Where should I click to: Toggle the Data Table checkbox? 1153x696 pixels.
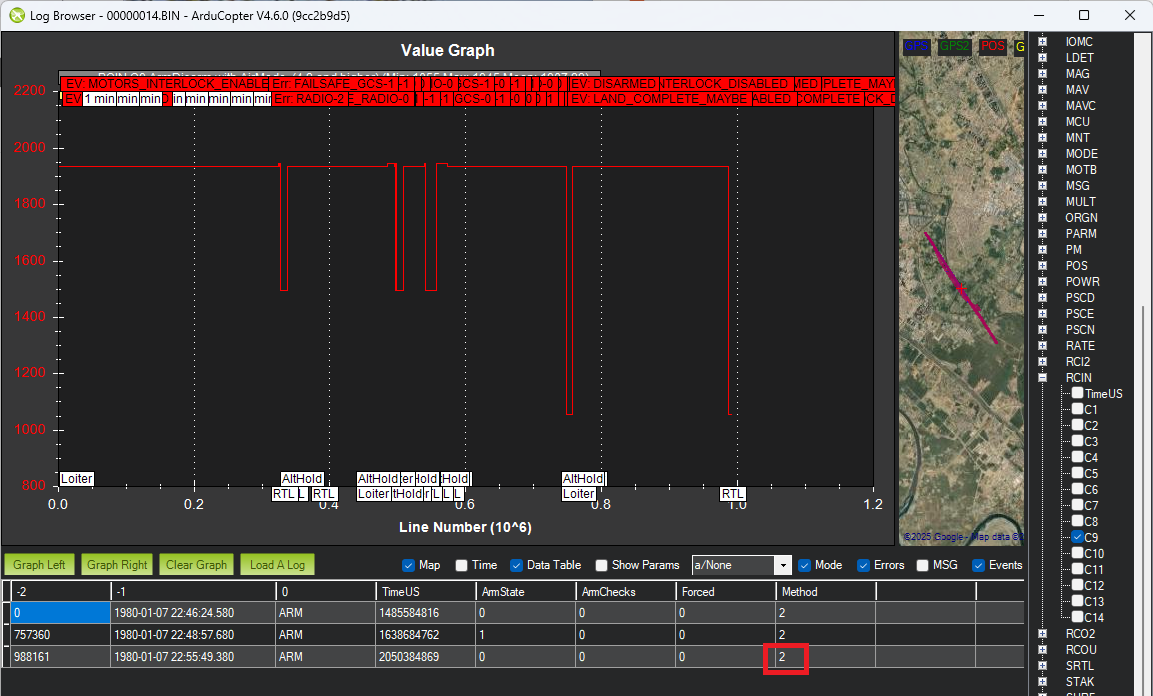click(516, 565)
